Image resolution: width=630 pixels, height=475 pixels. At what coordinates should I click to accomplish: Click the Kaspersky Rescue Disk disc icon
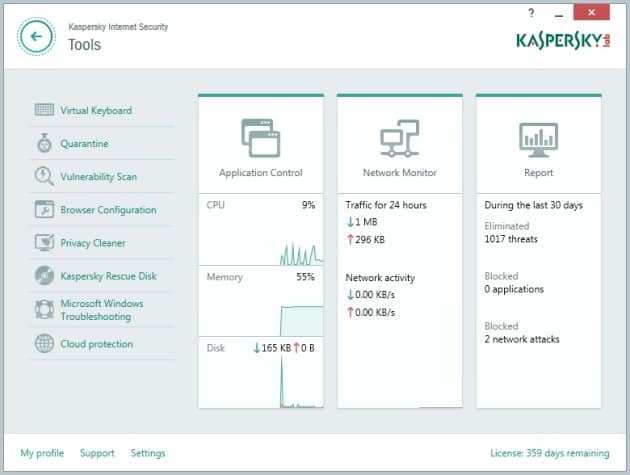(44, 276)
